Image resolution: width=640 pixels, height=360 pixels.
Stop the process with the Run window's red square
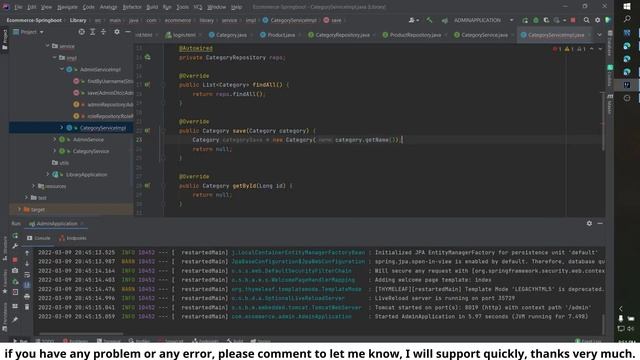point(15,260)
